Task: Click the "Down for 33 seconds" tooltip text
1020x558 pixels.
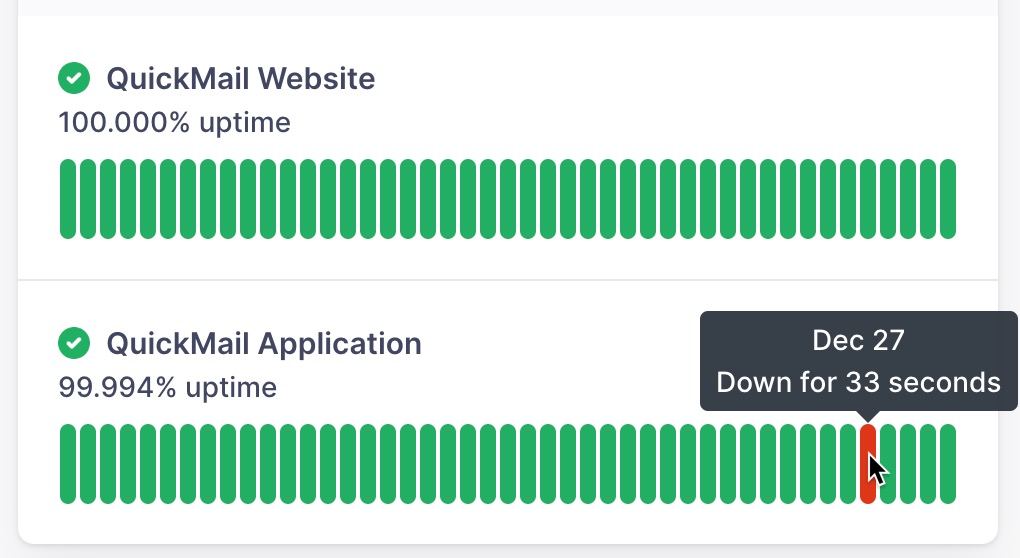Action: click(x=858, y=382)
